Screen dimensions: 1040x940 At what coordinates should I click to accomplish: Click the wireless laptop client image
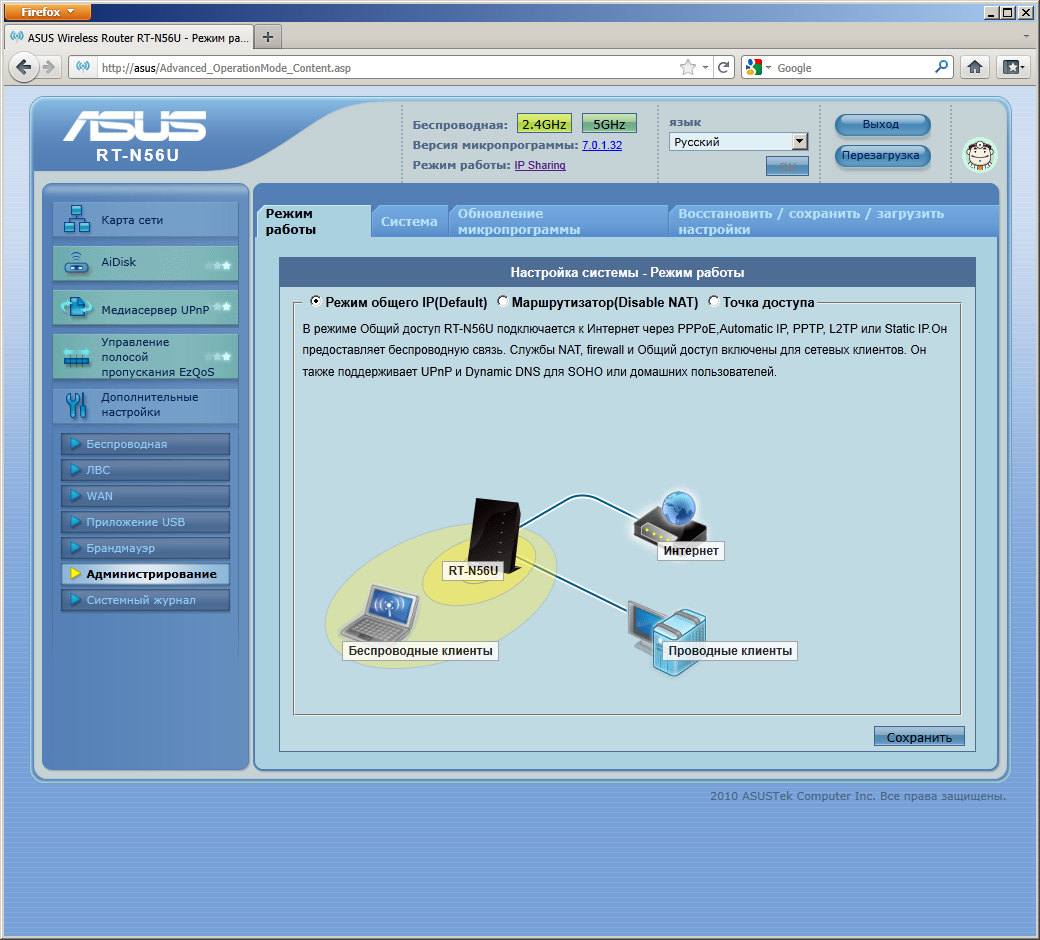pos(381,614)
